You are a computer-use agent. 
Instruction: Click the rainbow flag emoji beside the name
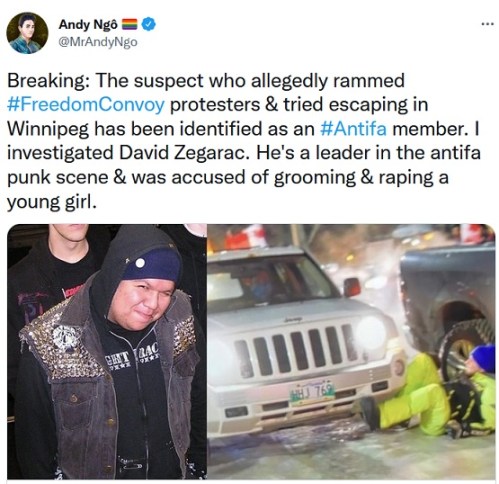point(130,24)
